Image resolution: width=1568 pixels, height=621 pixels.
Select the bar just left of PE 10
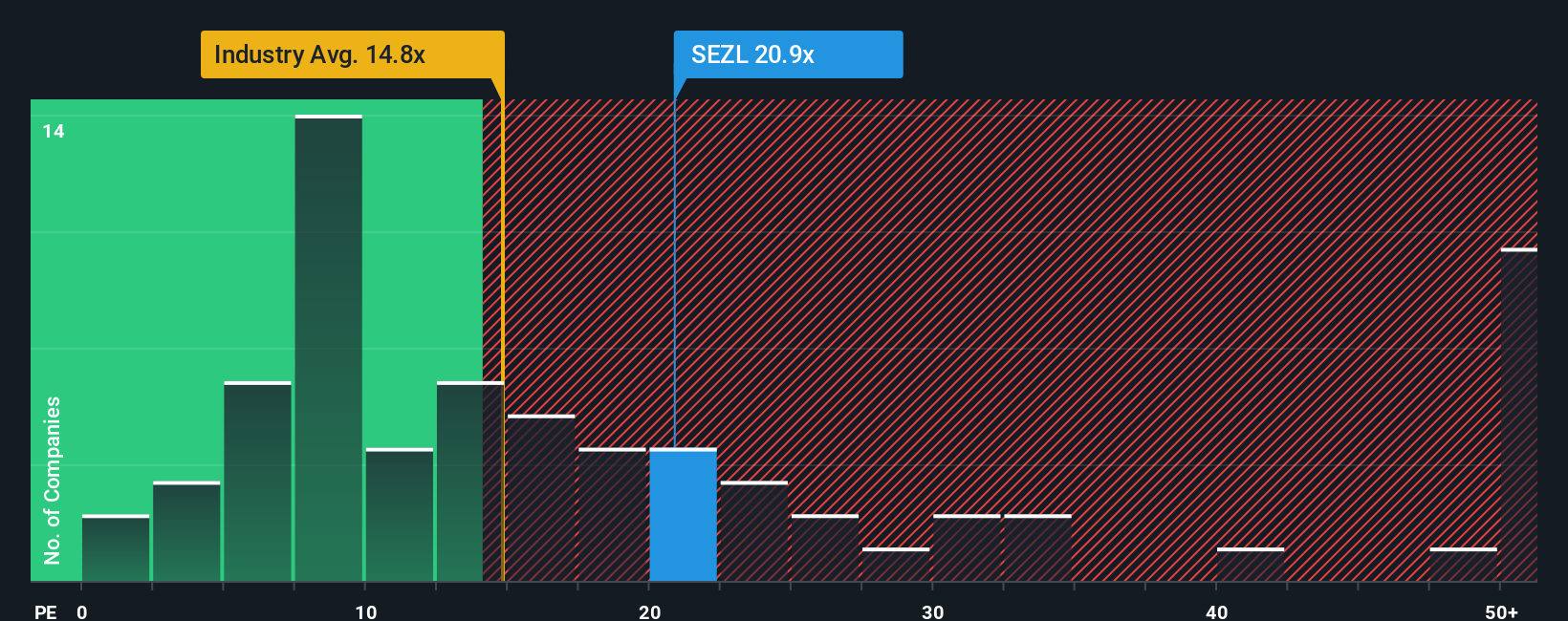pos(257,482)
